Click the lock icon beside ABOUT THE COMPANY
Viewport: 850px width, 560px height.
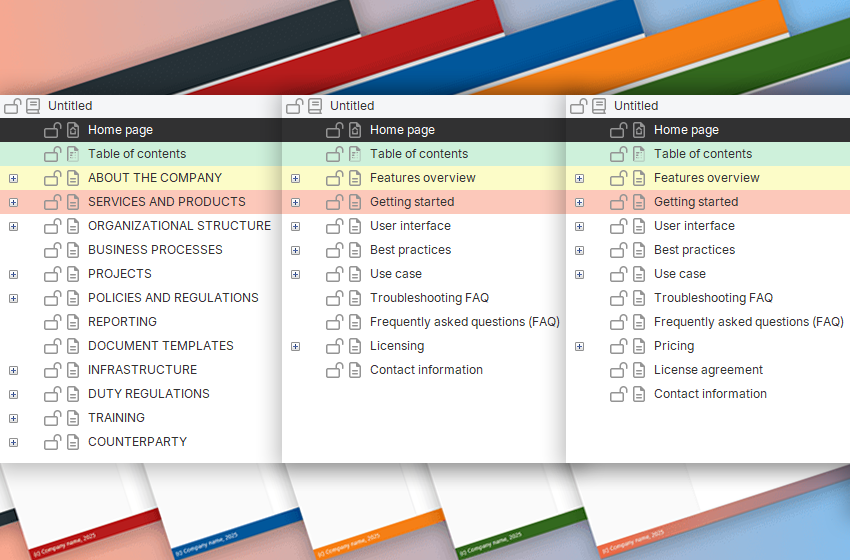click(53, 178)
